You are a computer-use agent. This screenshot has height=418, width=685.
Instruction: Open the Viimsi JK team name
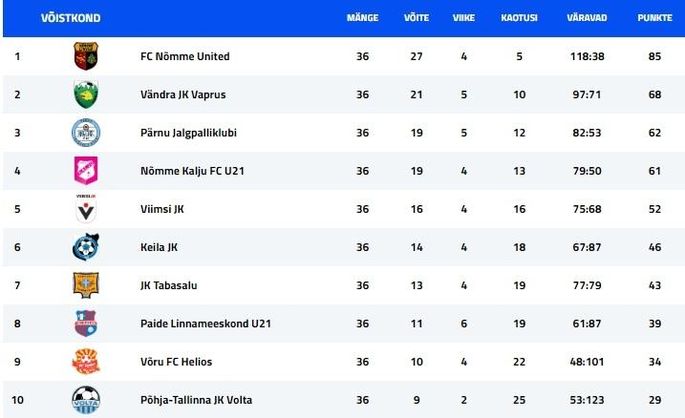162,209
